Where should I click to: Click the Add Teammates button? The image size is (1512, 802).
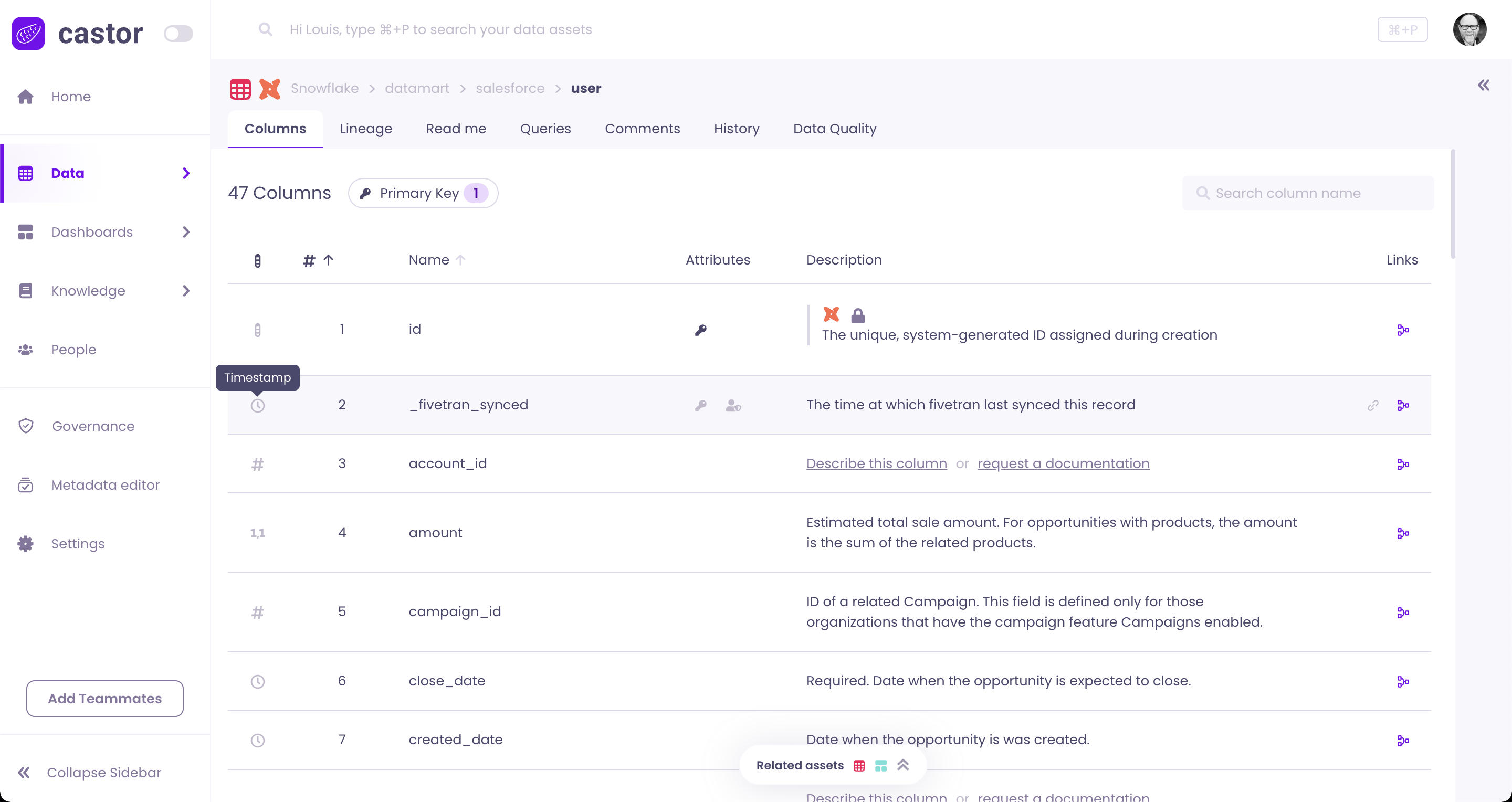pyautogui.click(x=104, y=698)
